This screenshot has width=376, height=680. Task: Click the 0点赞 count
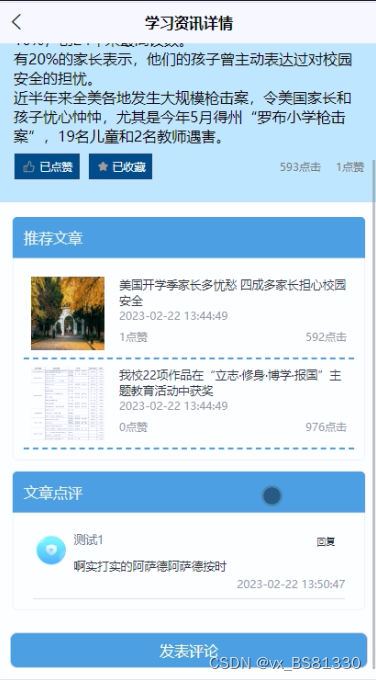point(134,427)
